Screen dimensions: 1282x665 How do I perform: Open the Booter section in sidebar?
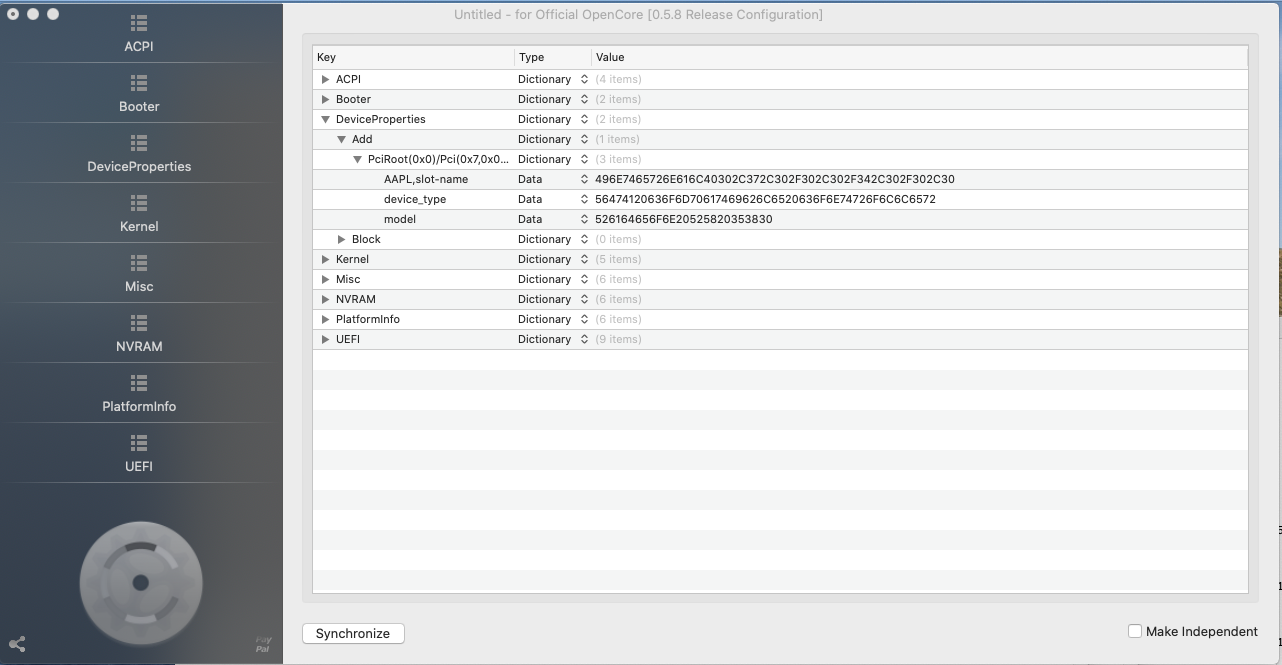(x=139, y=94)
